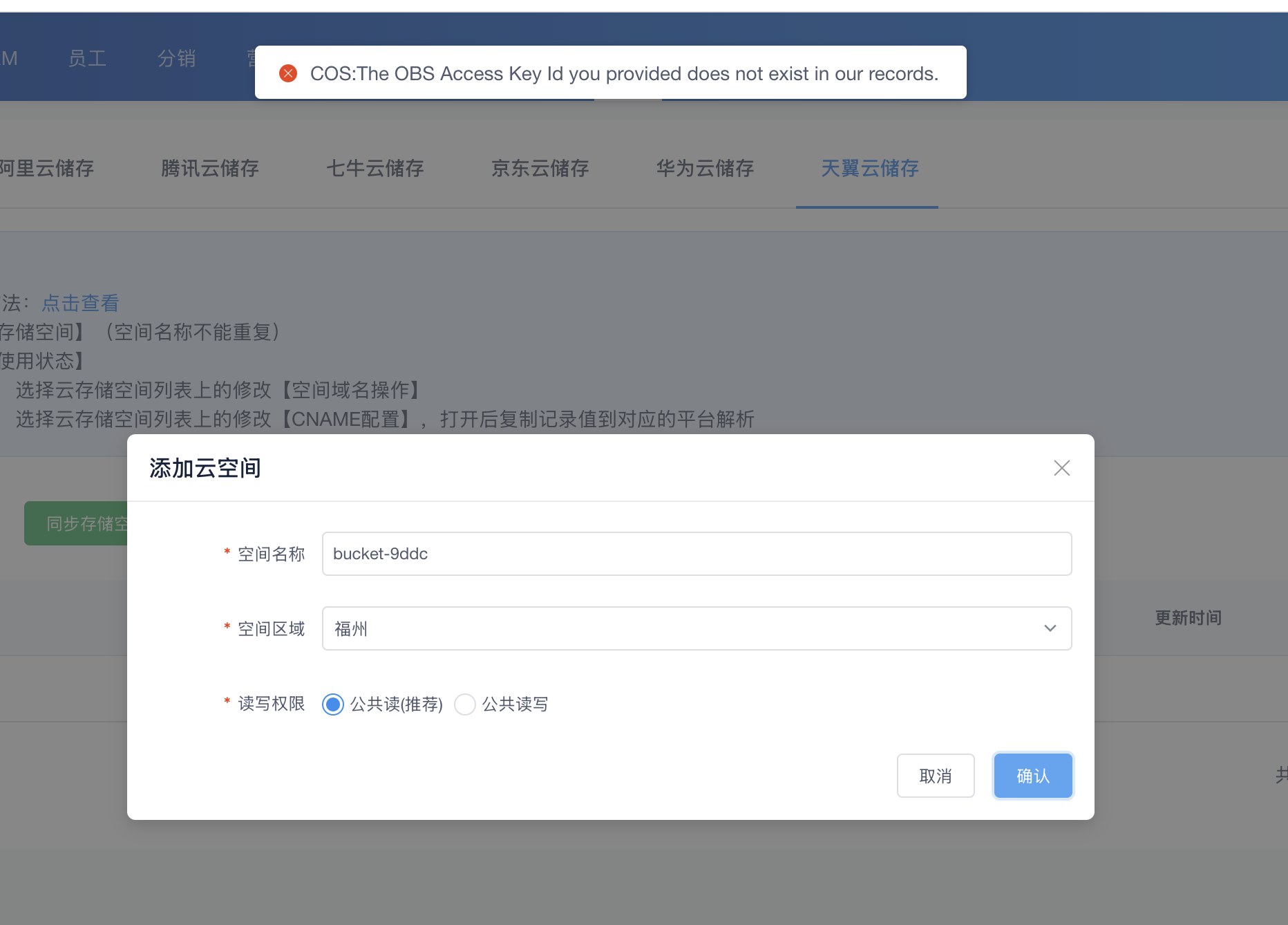Select the 天翼云储存 tab

click(x=870, y=168)
